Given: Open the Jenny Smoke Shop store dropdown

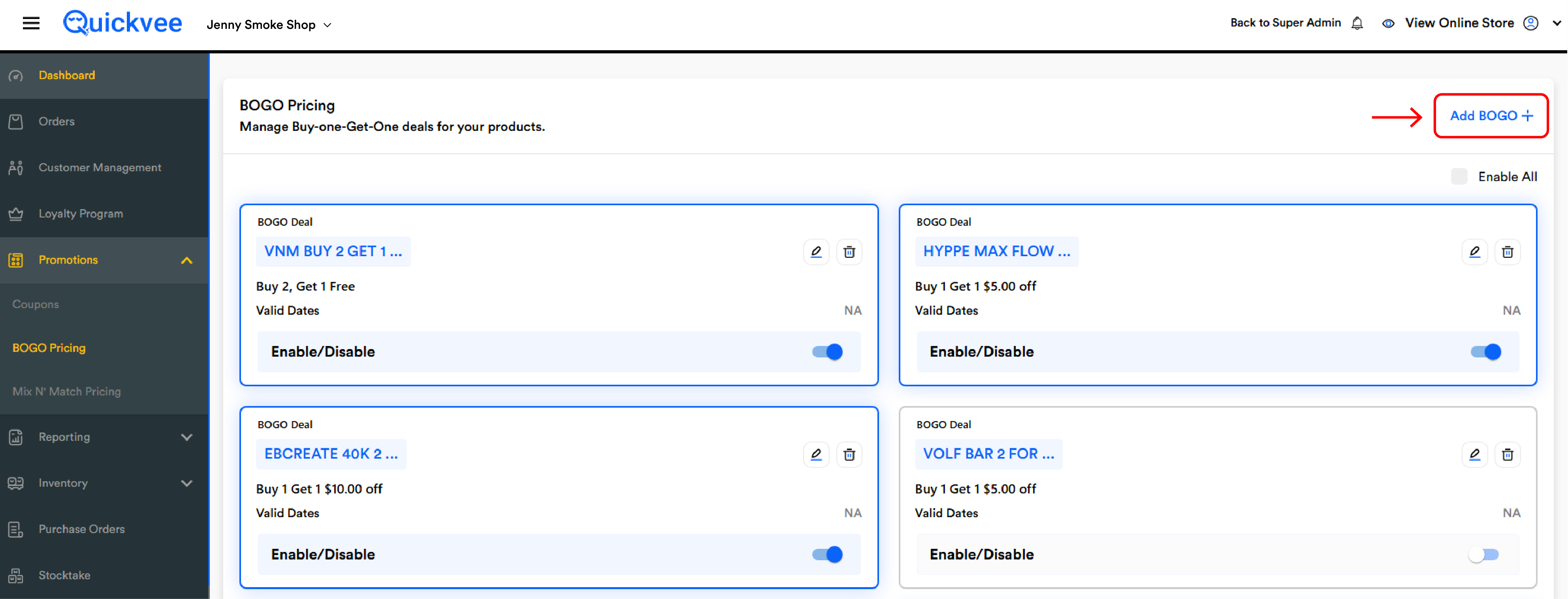Looking at the screenshot, I should pyautogui.click(x=269, y=25).
